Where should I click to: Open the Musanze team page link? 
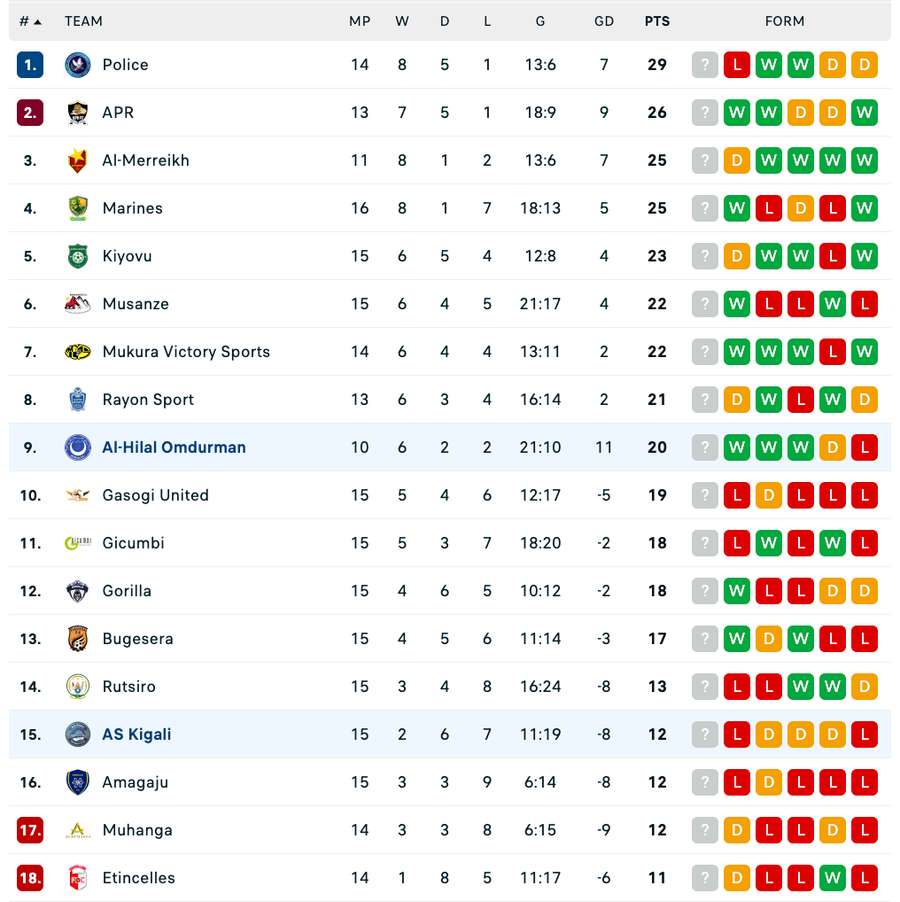point(135,304)
